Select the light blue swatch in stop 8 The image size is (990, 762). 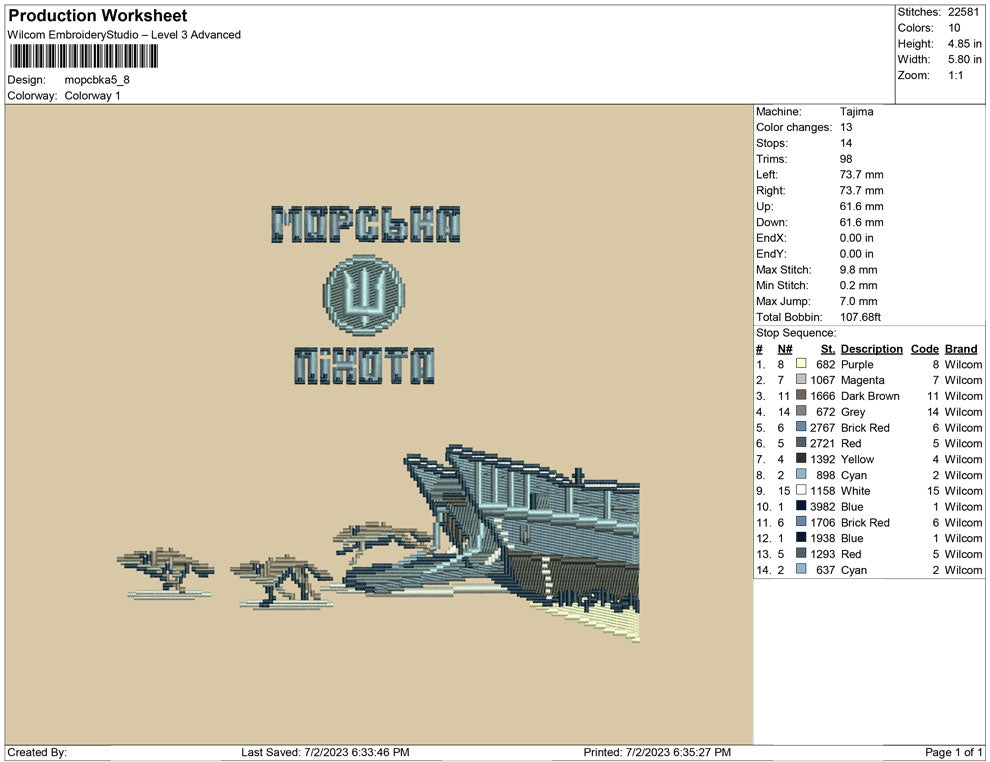point(801,474)
